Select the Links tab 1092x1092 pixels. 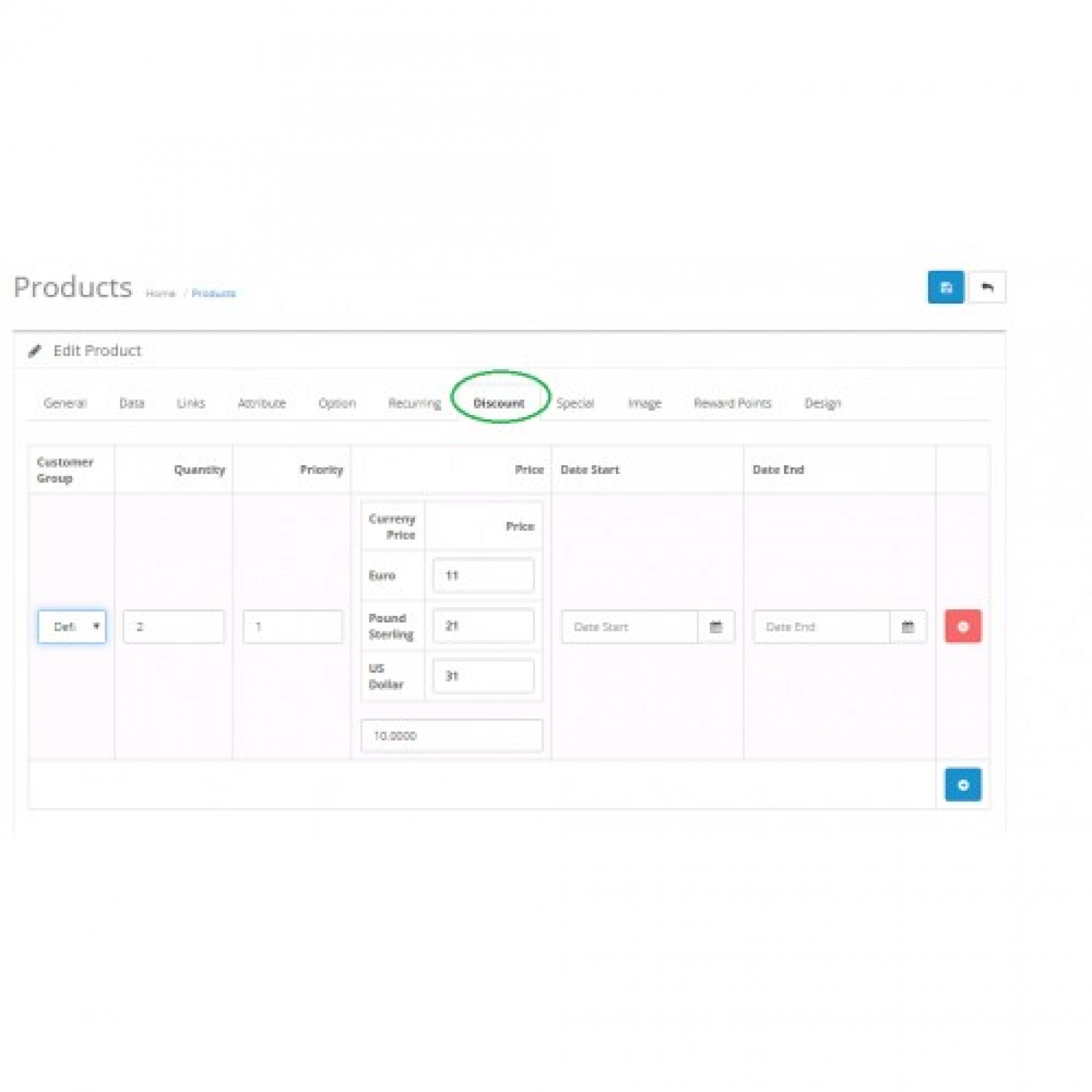click(191, 403)
